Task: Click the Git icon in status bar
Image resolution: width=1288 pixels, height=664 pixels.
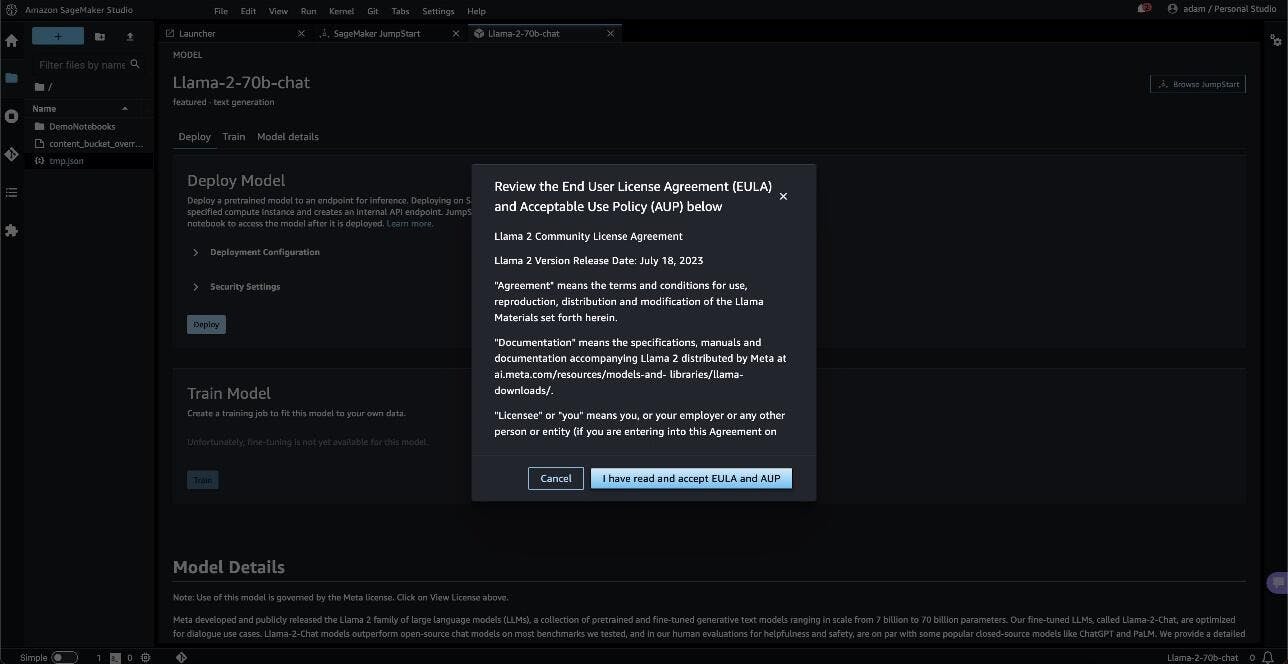Action: (x=181, y=658)
